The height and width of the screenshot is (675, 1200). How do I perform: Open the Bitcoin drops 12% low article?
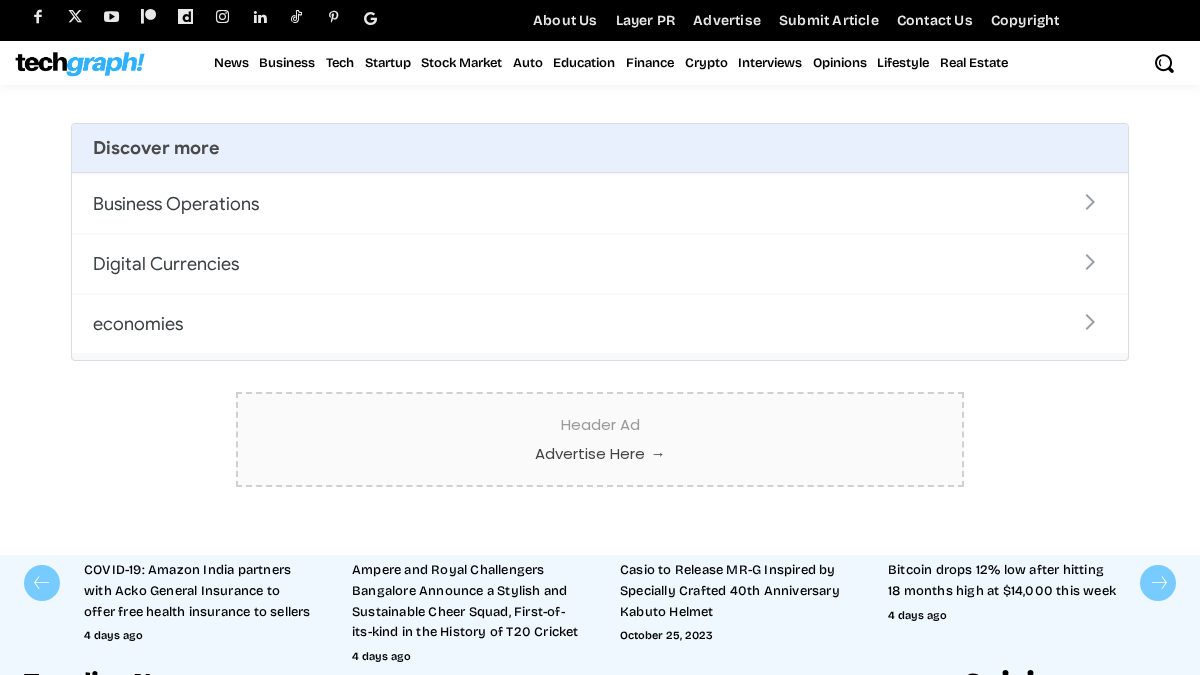(x=1002, y=580)
